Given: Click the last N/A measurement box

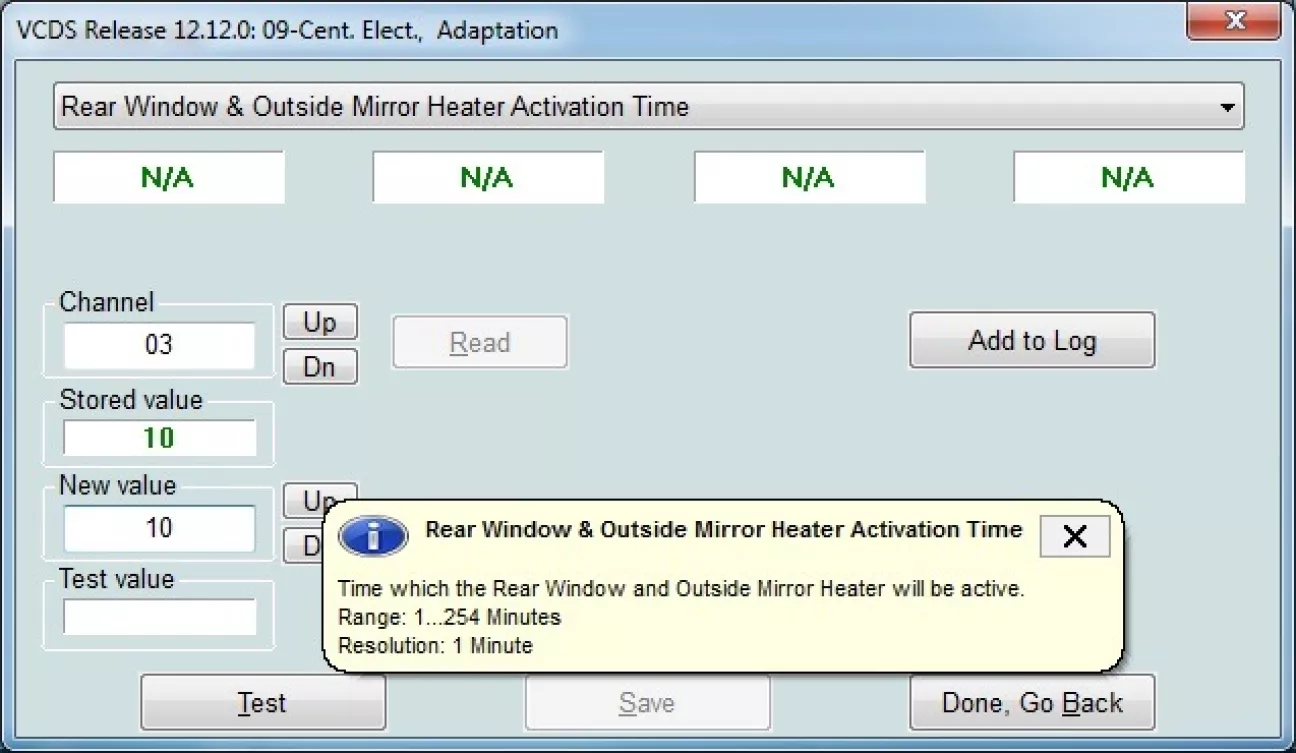Looking at the screenshot, I should [x=1128, y=178].
